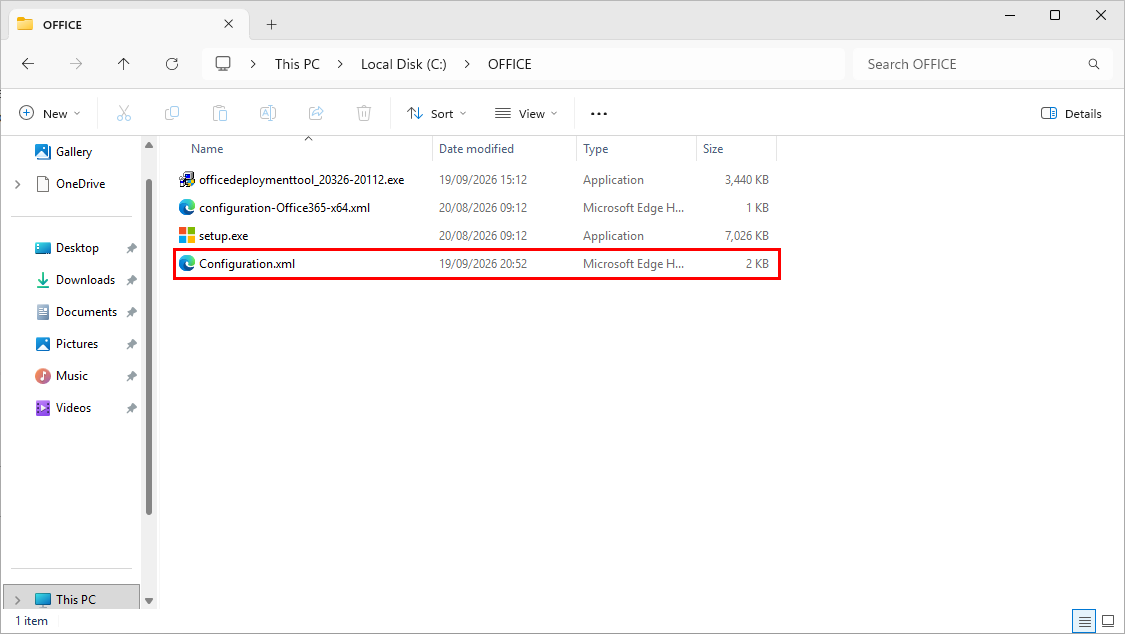Screen dimensions: 1125x634
Task: Select Configuration.xml file
Action: 476,264
